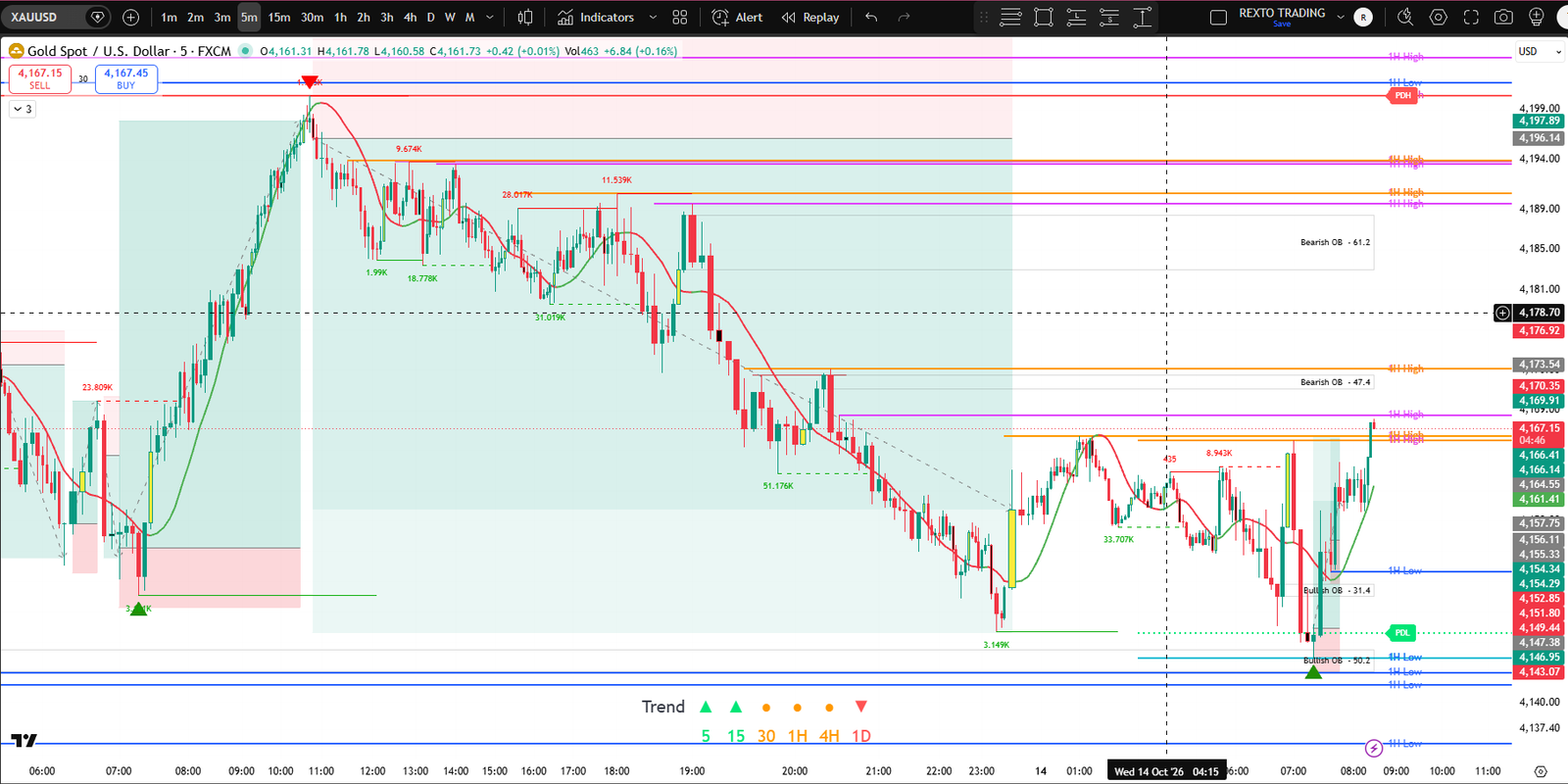This screenshot has width=1568, height=784.
Task: Click the drag handle of favorites toolbar
Action: point(984,17)
